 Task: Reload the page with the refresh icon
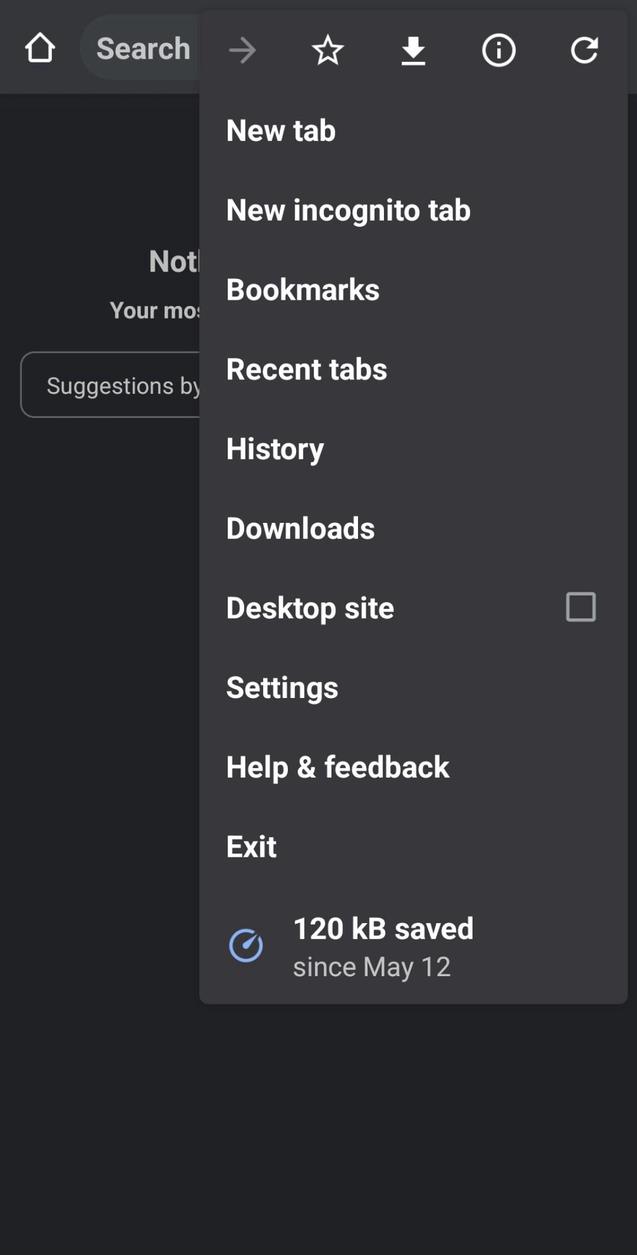coord(583,49)
